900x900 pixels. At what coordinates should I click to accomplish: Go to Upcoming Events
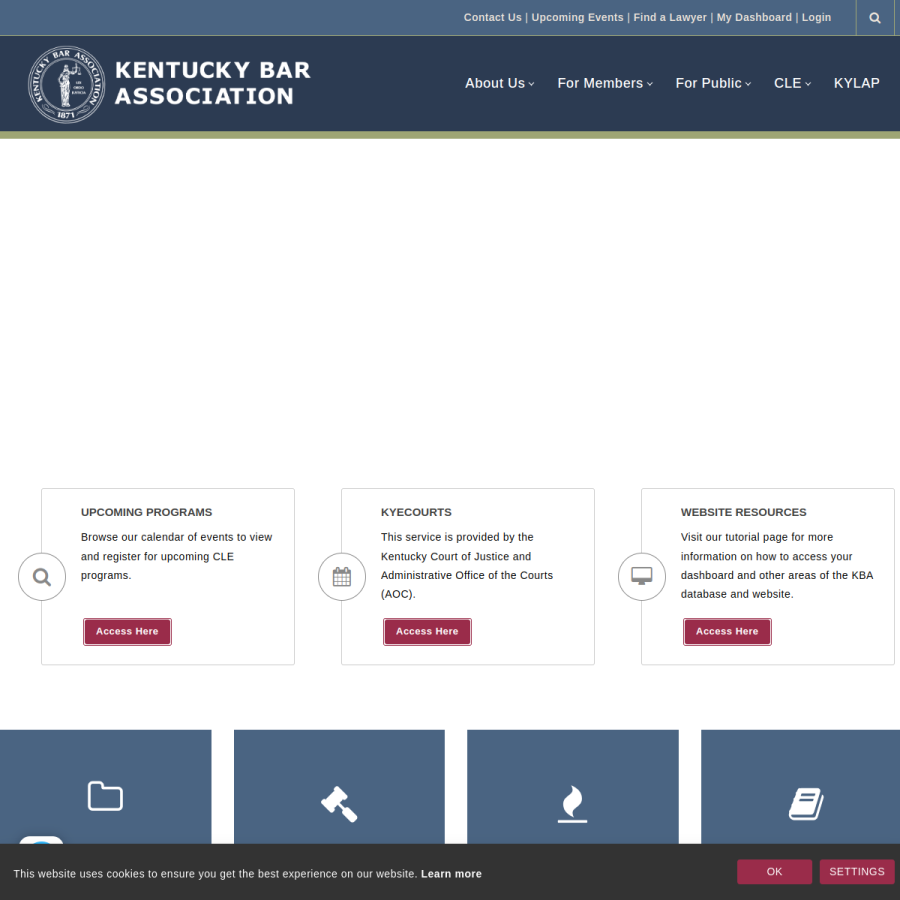[x=577, y=17]
